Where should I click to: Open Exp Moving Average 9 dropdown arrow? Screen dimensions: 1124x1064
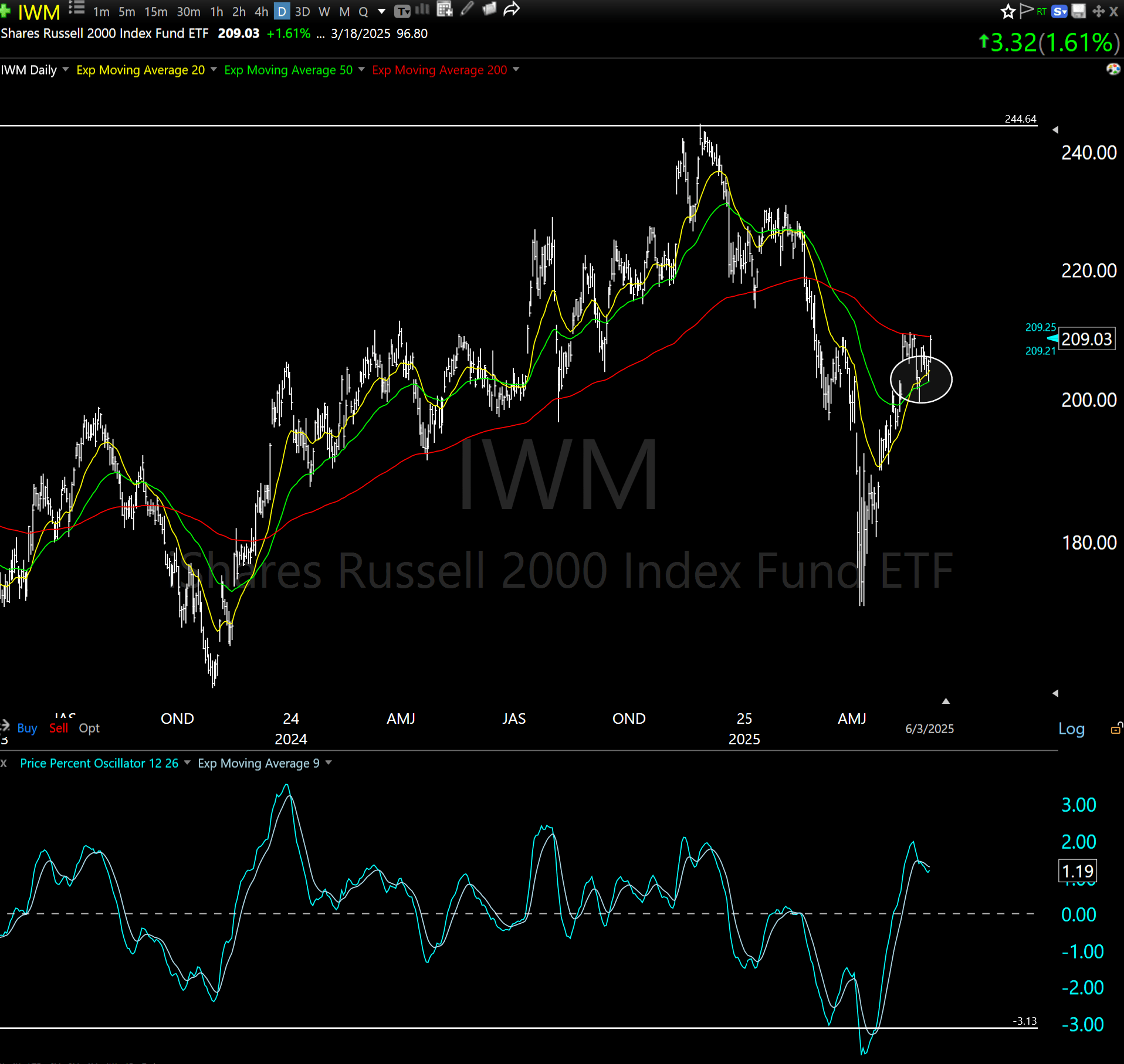pyautogui.click(x=329, y=763)
